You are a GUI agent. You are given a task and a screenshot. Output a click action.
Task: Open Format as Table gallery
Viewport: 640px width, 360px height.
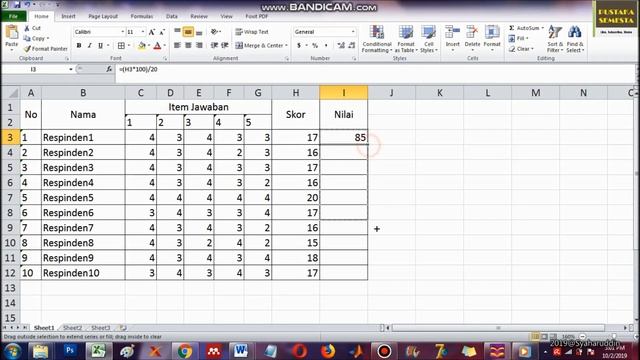pyautogui.click(x=406, y=39)
